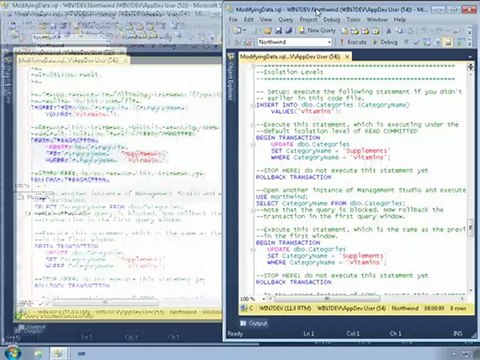Click the Open File folder icon

pos(267,31)
